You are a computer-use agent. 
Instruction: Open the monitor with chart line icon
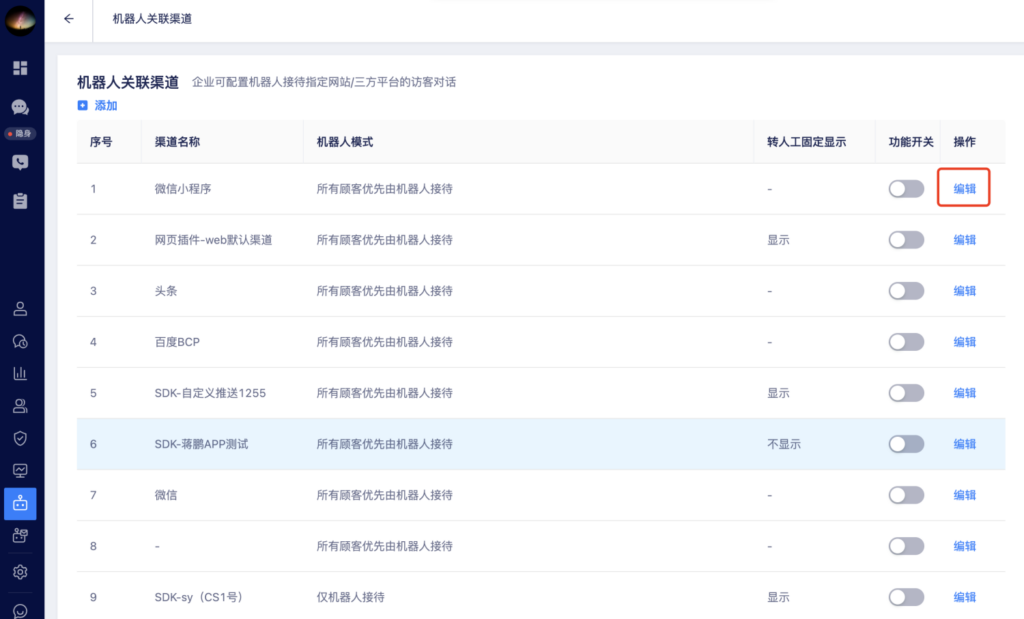pyautogui.click(x=20, y=471)
